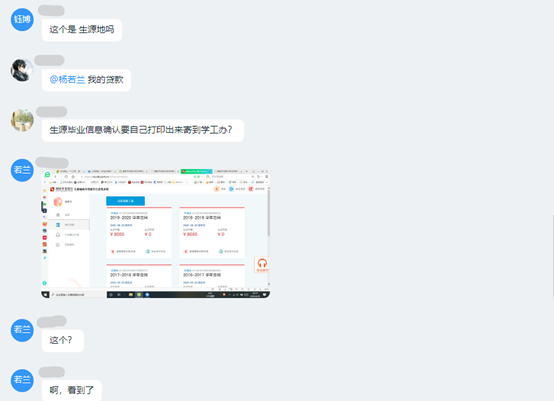
Task: Click blurred sender name above 这个是 生源地吗
Action: [x=51, y=11]
